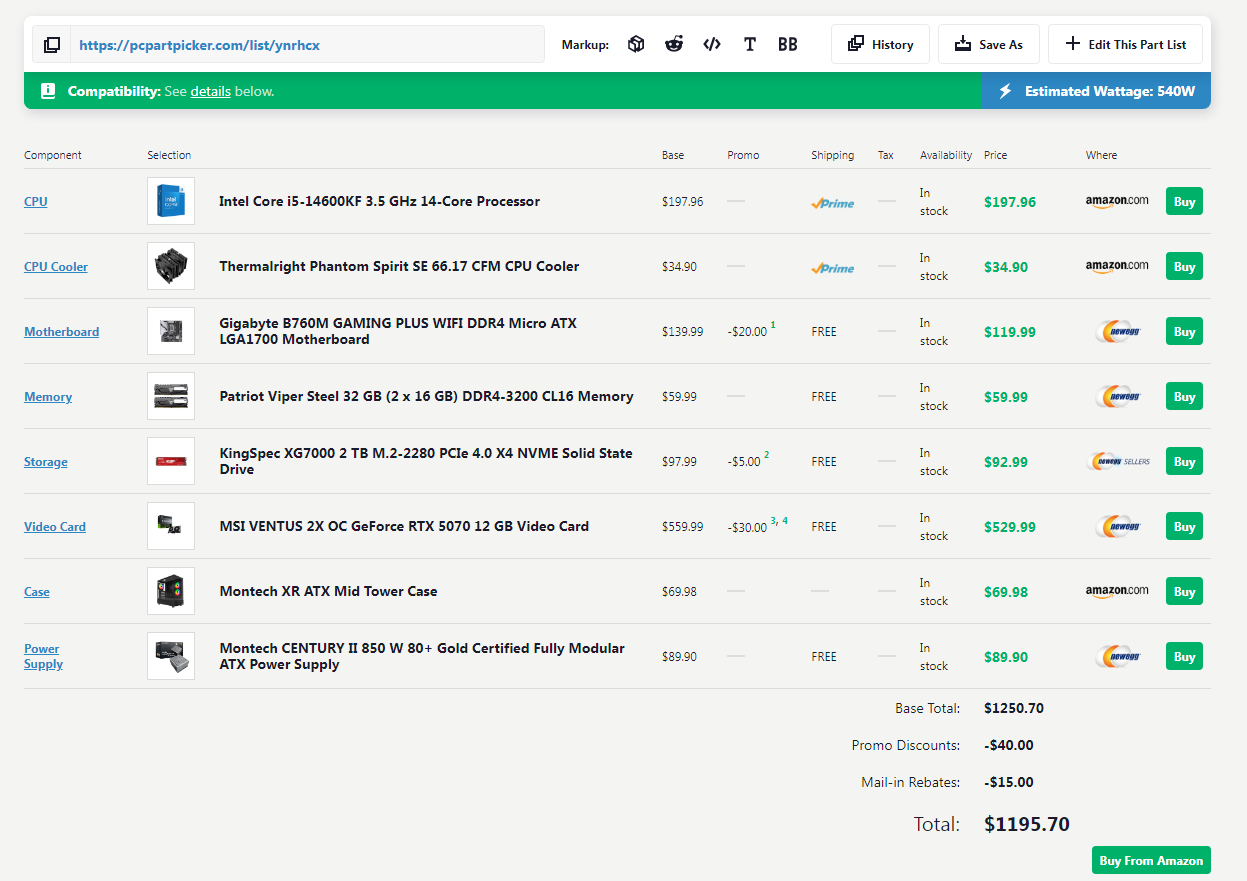Open the Video Card component link
This screenshot has height=881, width=1247.
55,526
